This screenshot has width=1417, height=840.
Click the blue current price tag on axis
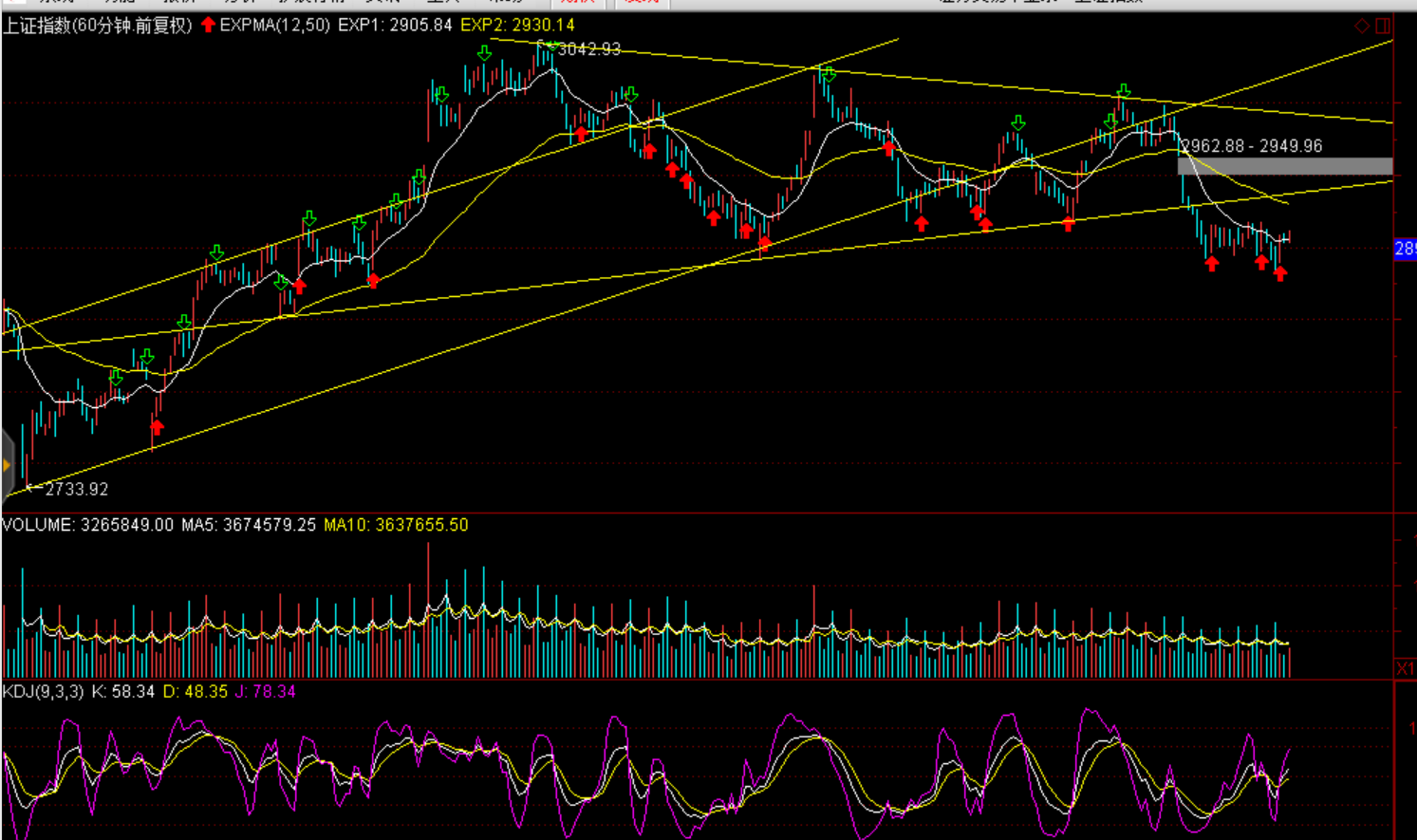pyautogui.click(x=1405, y=249)
